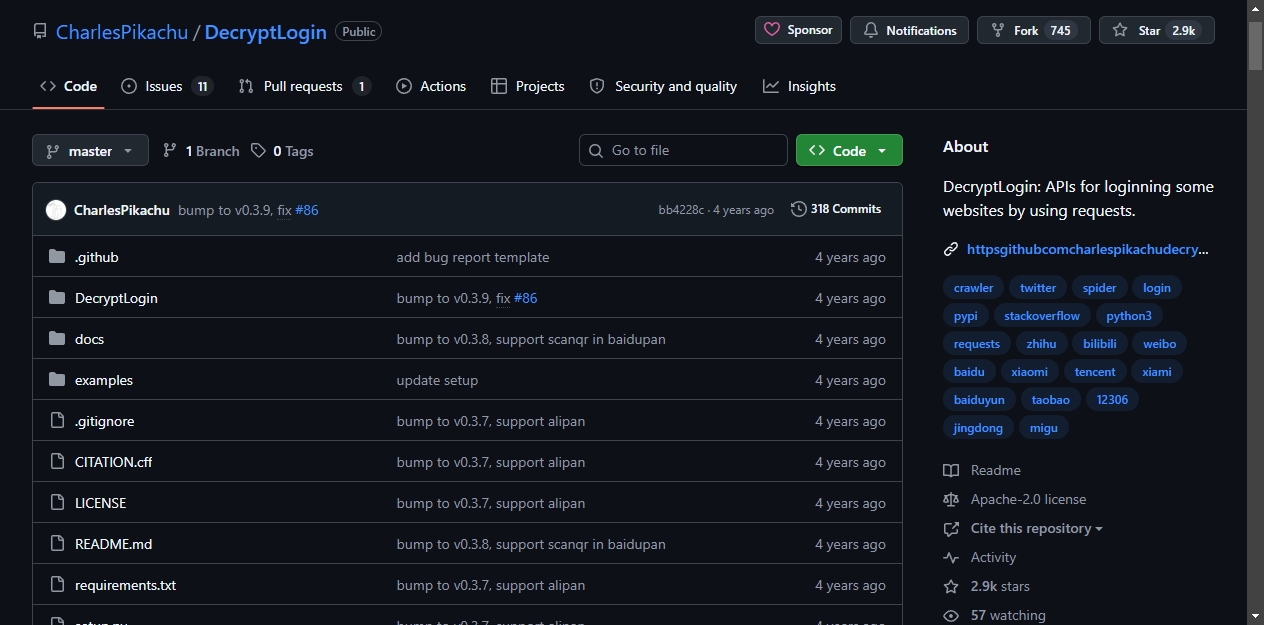Click the branch icon beside 1 Branch

click(x=170, y=151)
